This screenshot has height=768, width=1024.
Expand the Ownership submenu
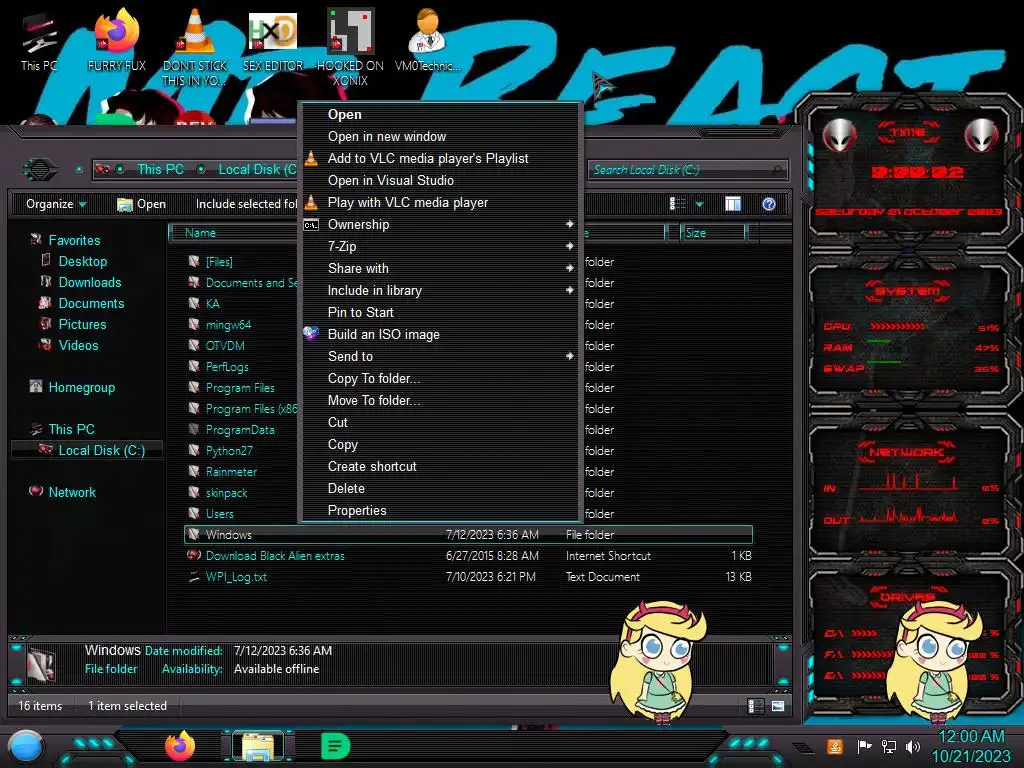click(x=441, y=225)
